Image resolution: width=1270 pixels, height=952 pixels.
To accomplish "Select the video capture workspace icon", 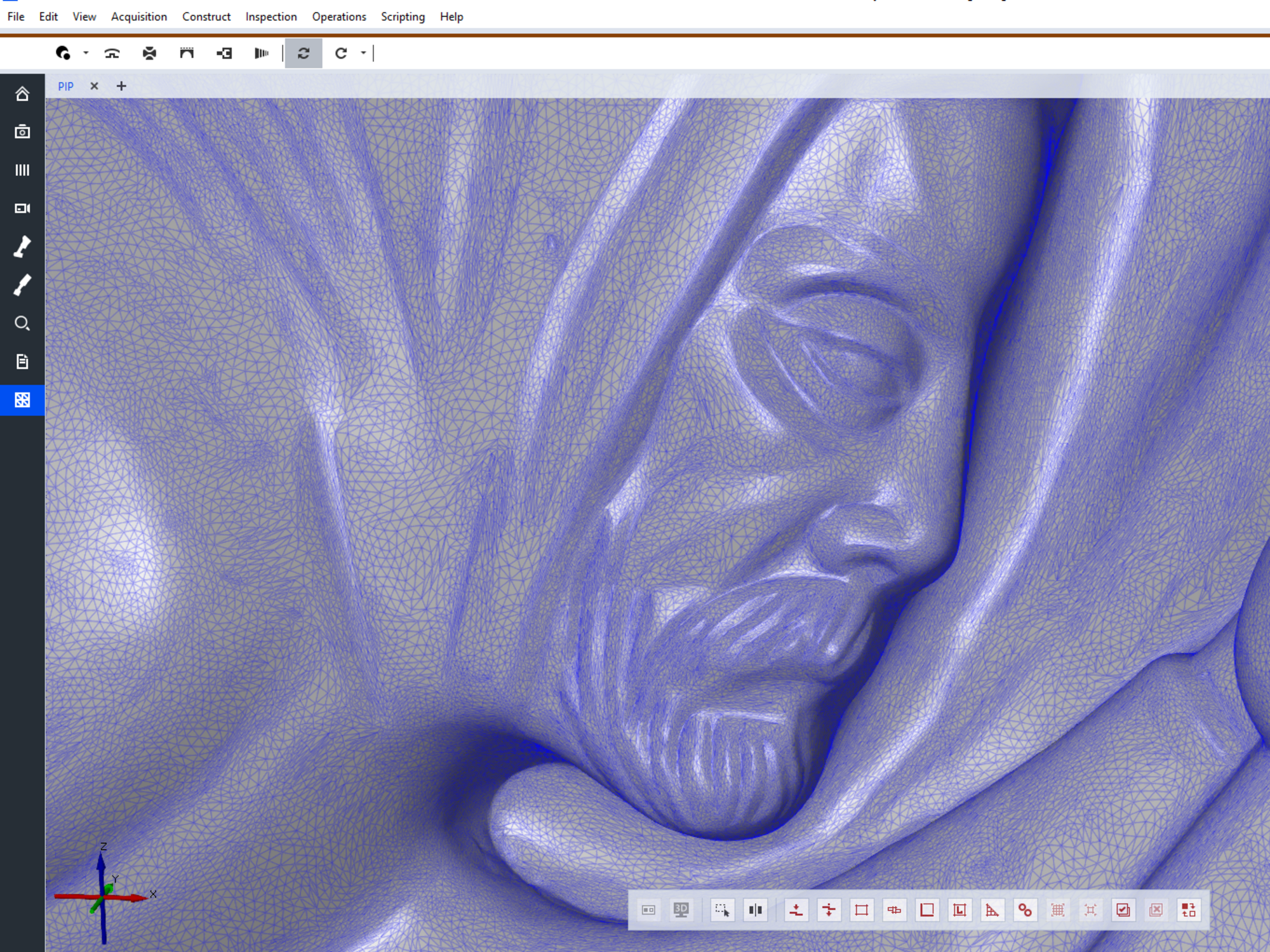I will click(23, 208).
